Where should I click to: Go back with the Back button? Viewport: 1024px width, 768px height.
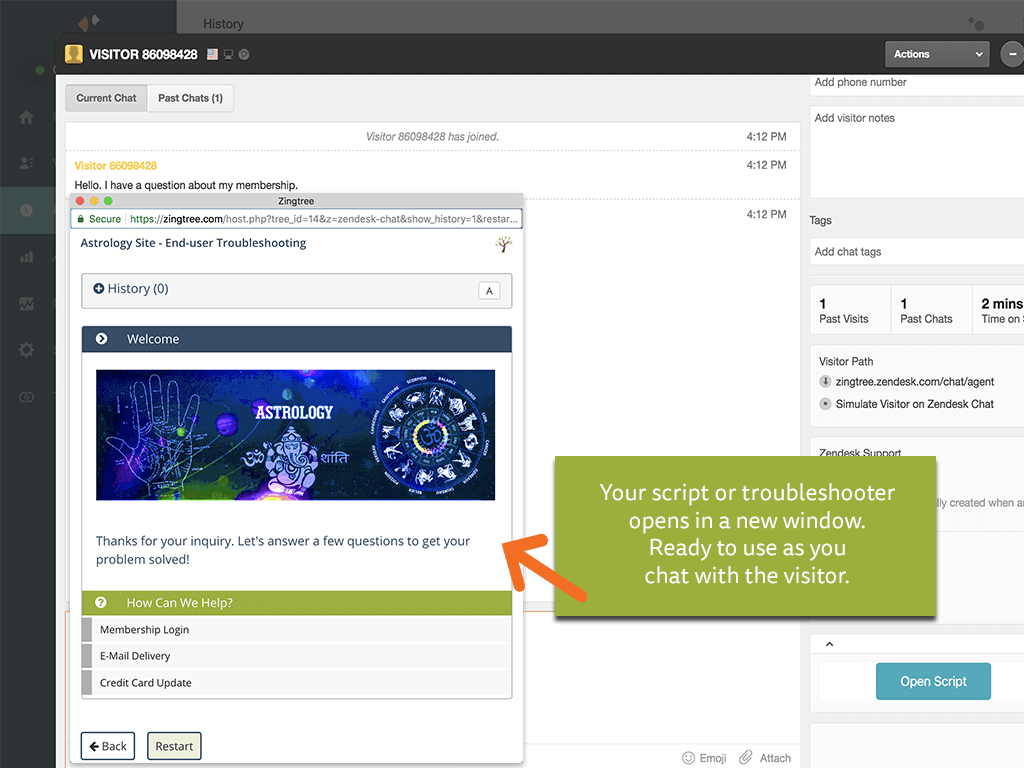[107, 746]
